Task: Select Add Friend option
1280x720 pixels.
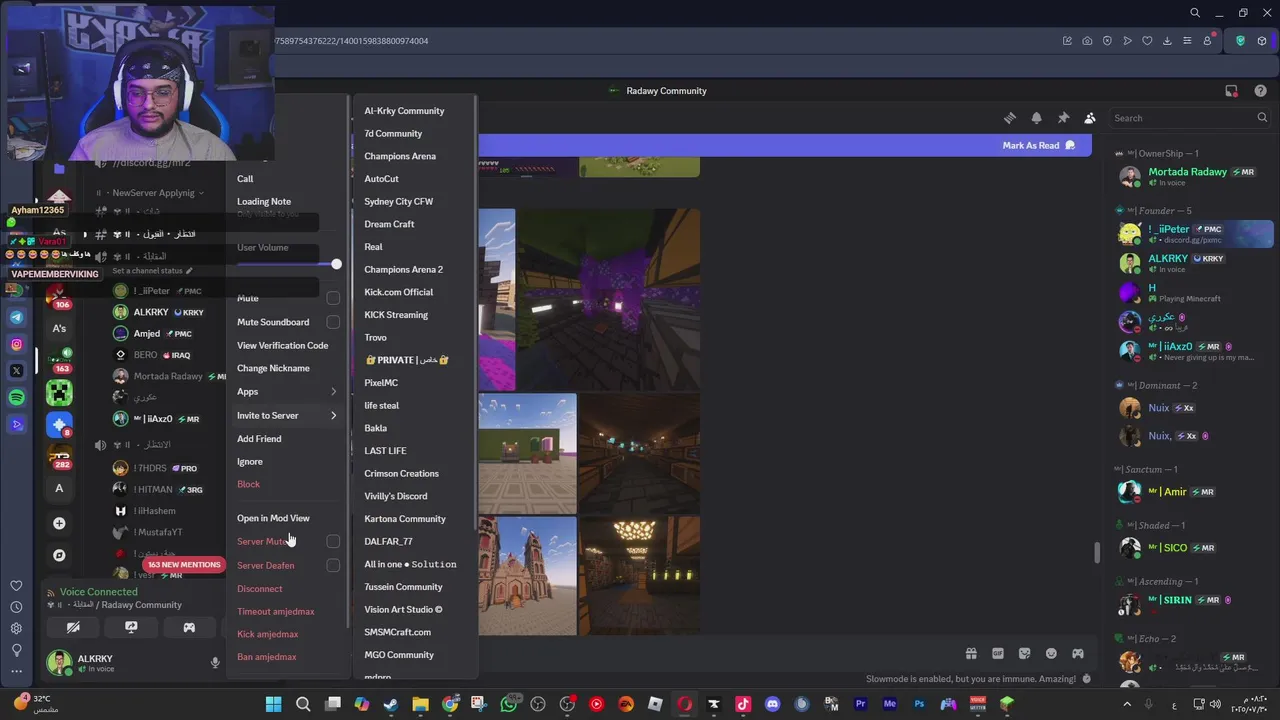Action: point(259,439)
